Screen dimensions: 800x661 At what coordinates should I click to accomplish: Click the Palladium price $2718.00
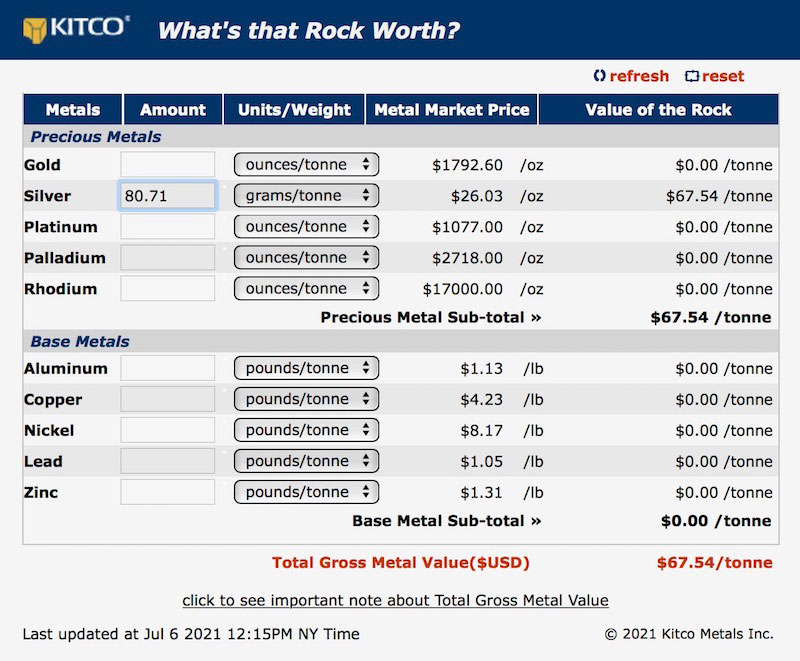tap(467, 258)
